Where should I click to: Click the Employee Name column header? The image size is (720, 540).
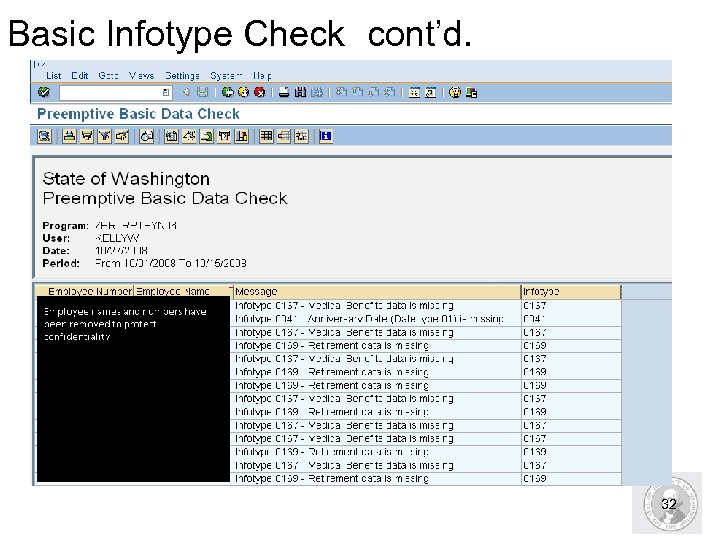tap(184, 292)
